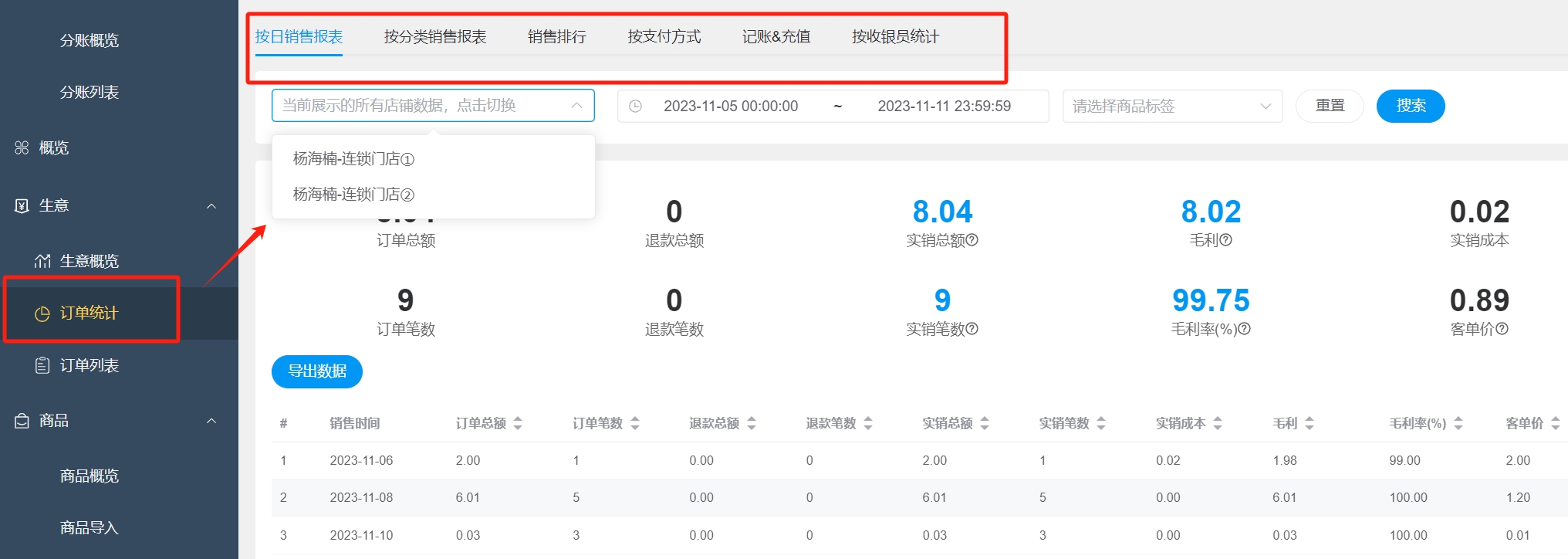Click the 订单统计 pie chart icon
The width and height of the screenshot is (1568, 559).
[42, 313]
